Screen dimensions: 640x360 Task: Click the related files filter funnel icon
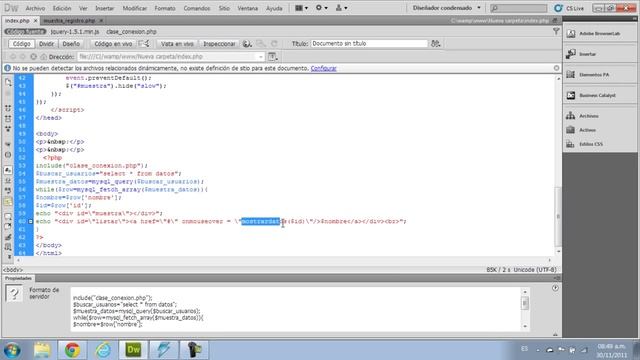[x=556, y=31]
